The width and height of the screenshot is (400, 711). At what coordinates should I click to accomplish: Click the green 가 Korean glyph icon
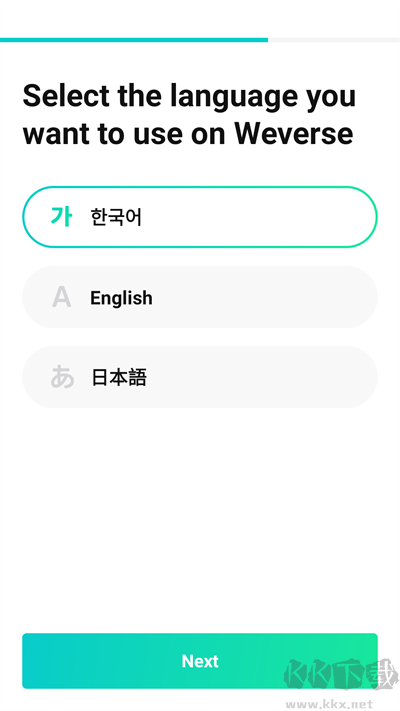[61, 217]
